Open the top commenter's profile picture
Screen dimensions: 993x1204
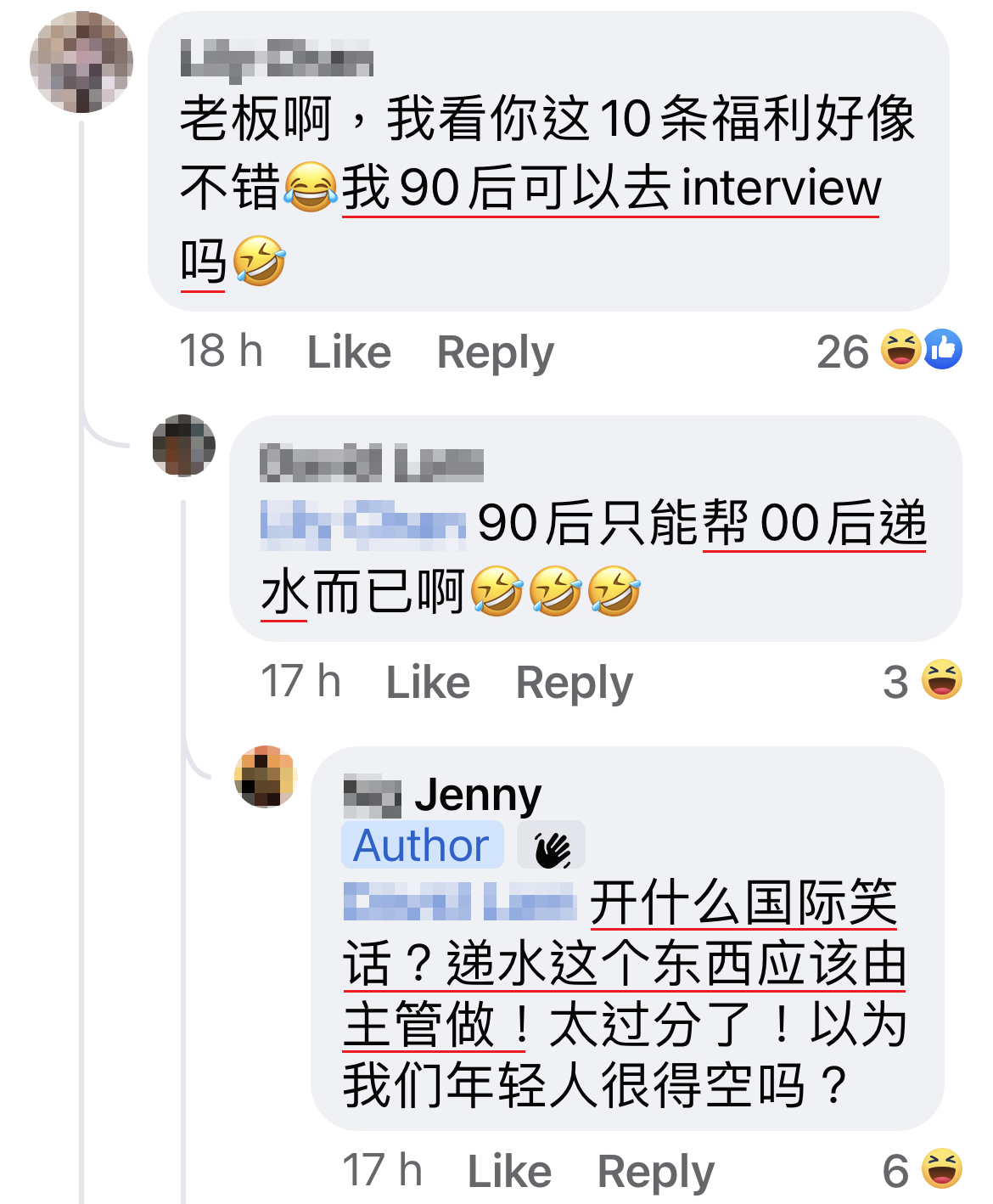(81, 62)
